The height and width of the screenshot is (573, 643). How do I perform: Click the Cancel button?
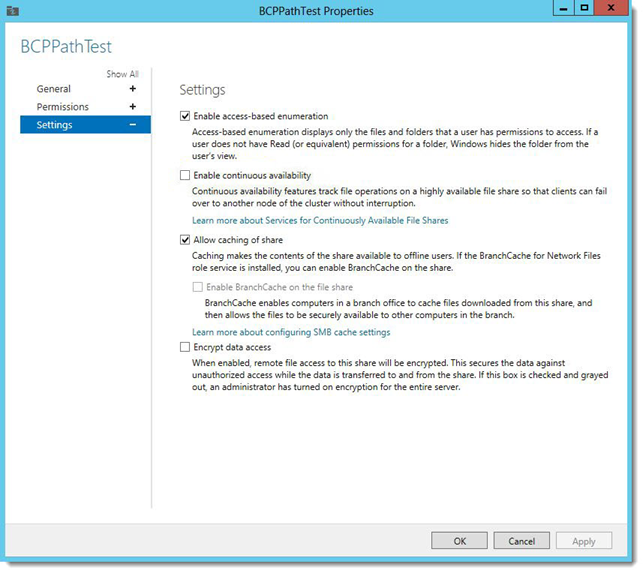coord(521,541)
